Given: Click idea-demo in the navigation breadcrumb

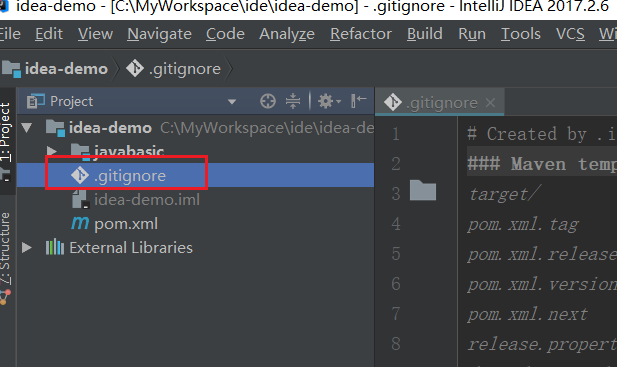Looking at the screenshot, I should click(66, 69).
